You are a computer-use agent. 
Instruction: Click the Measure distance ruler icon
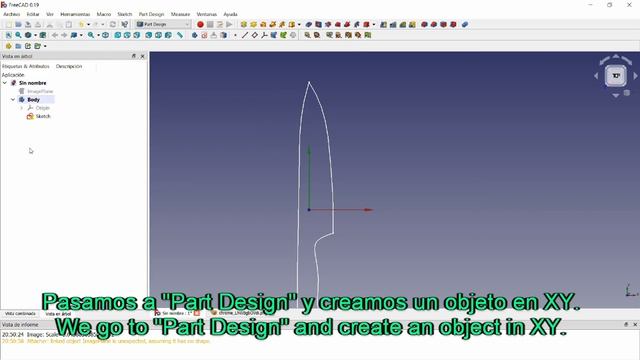pos(180,35)
